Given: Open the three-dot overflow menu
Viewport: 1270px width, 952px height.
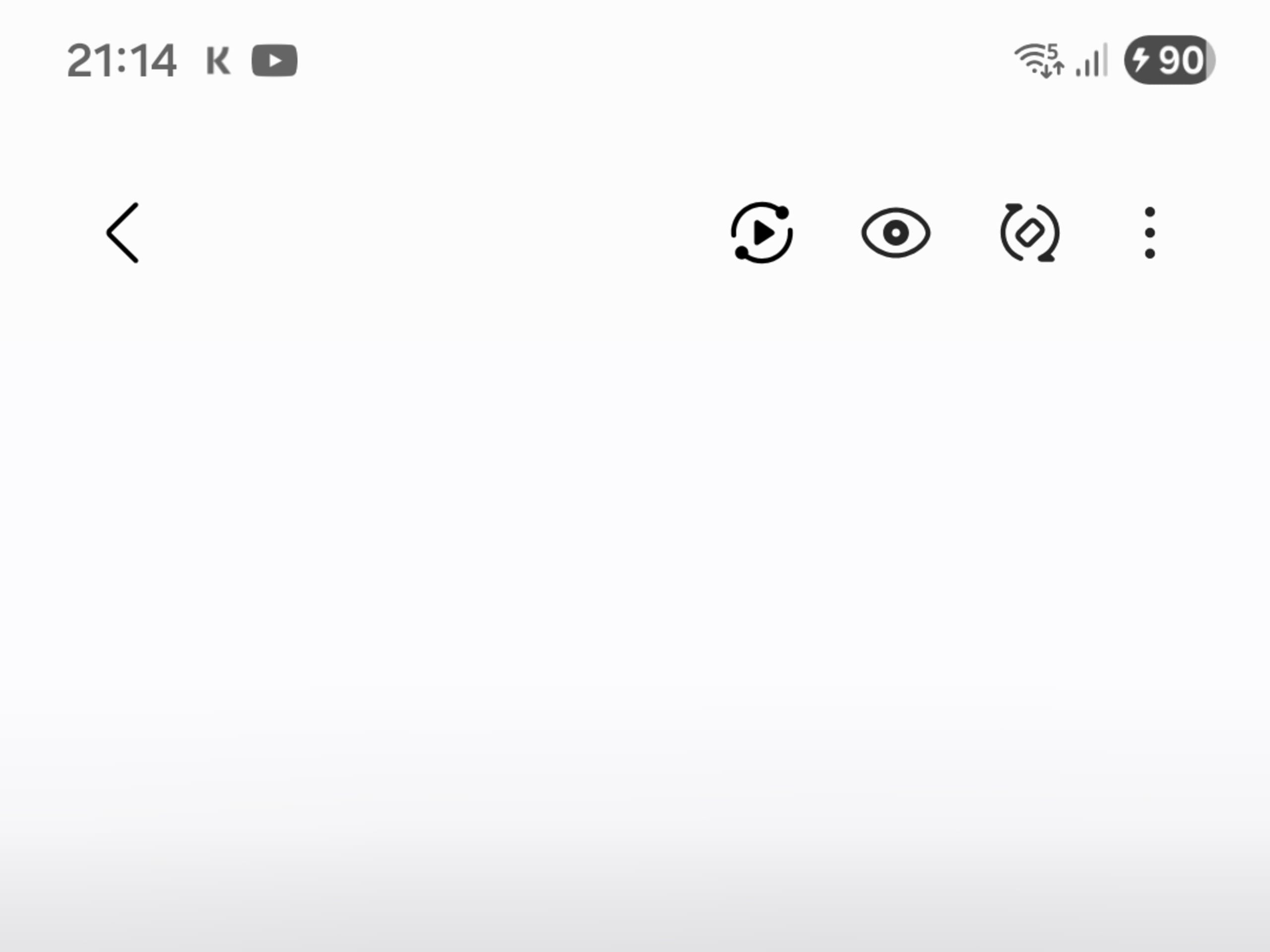Looking at the screenshot, I should (1149, 233).
